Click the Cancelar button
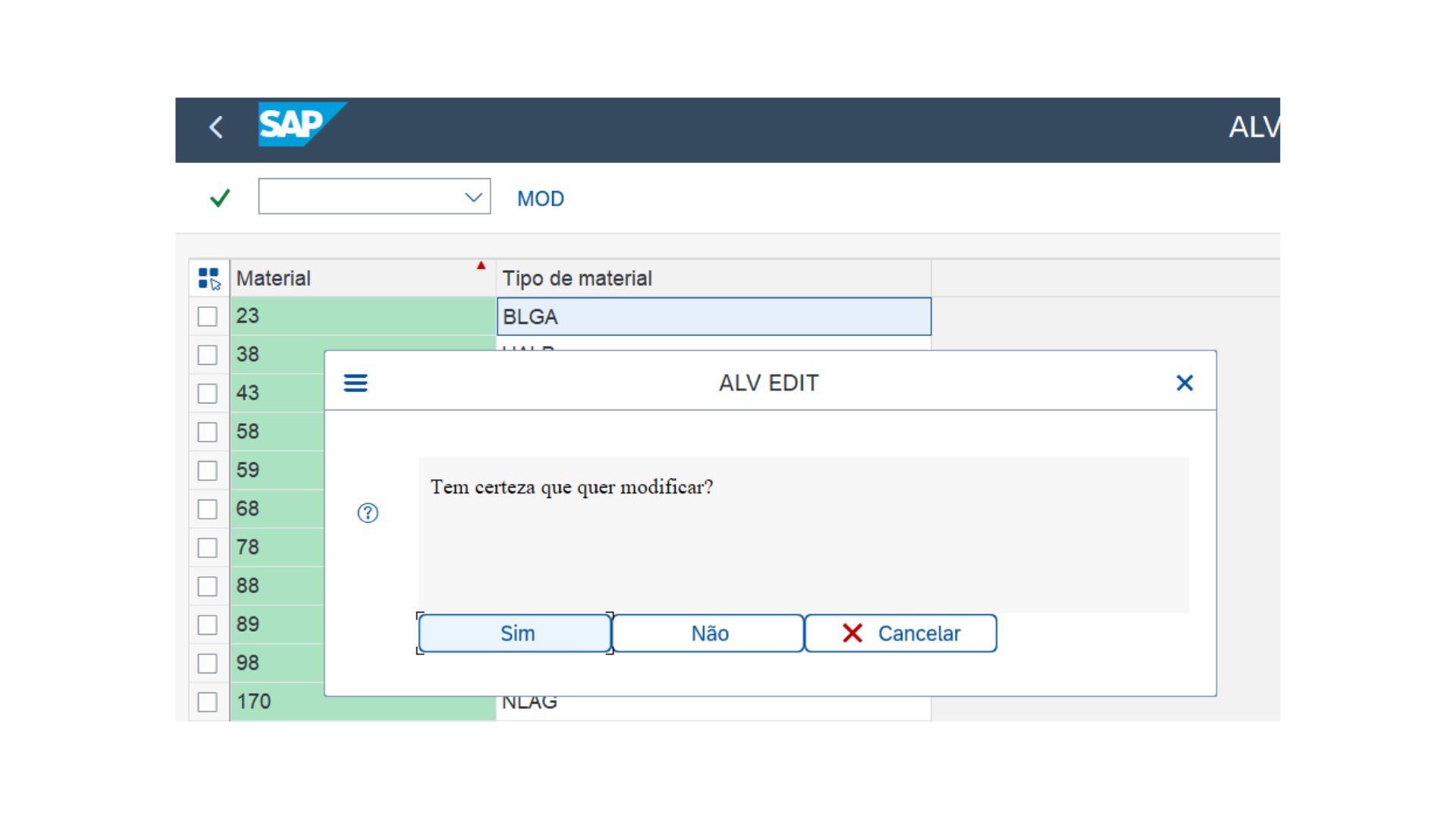The image size is (1456, 819). point(901,633)
